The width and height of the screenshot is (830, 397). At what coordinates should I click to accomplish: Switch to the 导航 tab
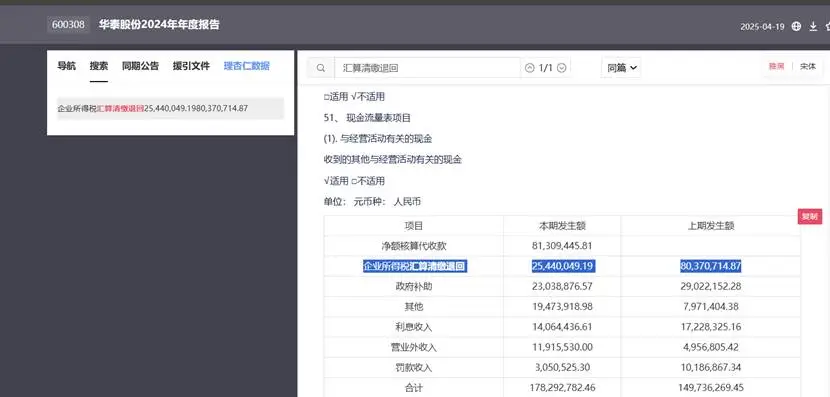[x=66, y=66]
